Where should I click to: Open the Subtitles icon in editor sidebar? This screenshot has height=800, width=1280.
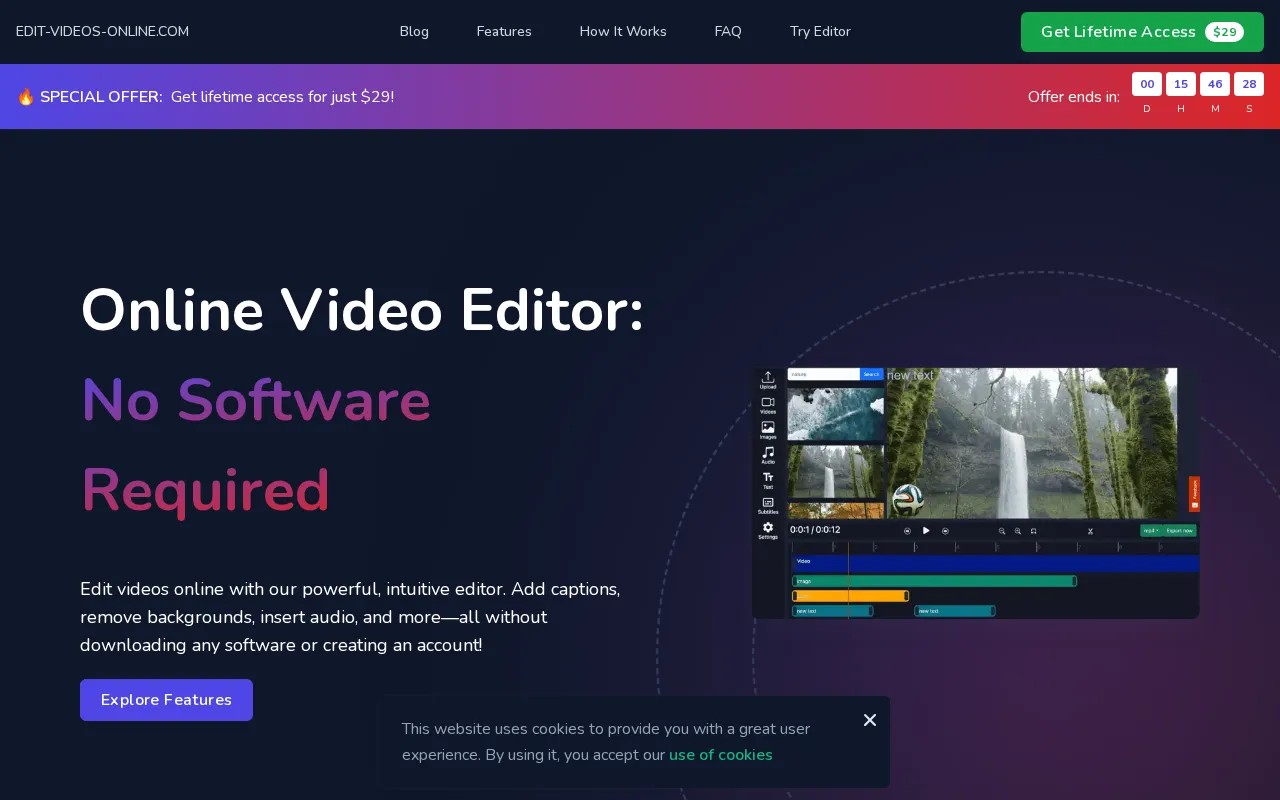768,503
